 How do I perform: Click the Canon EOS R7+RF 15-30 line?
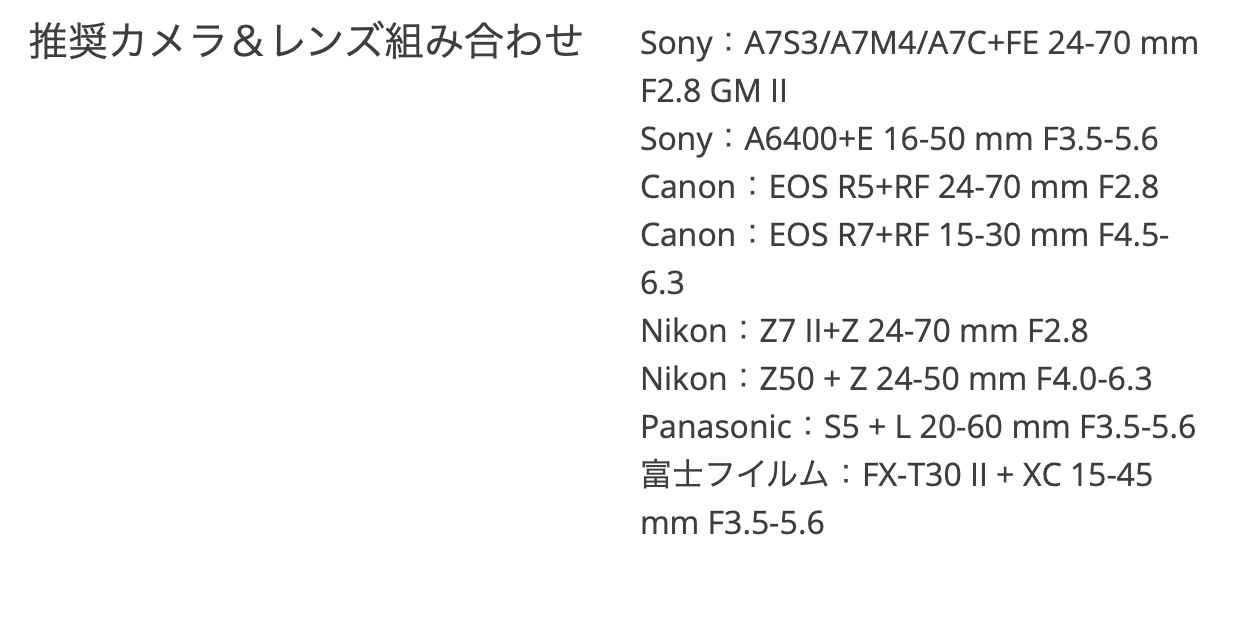click(905, 235)
